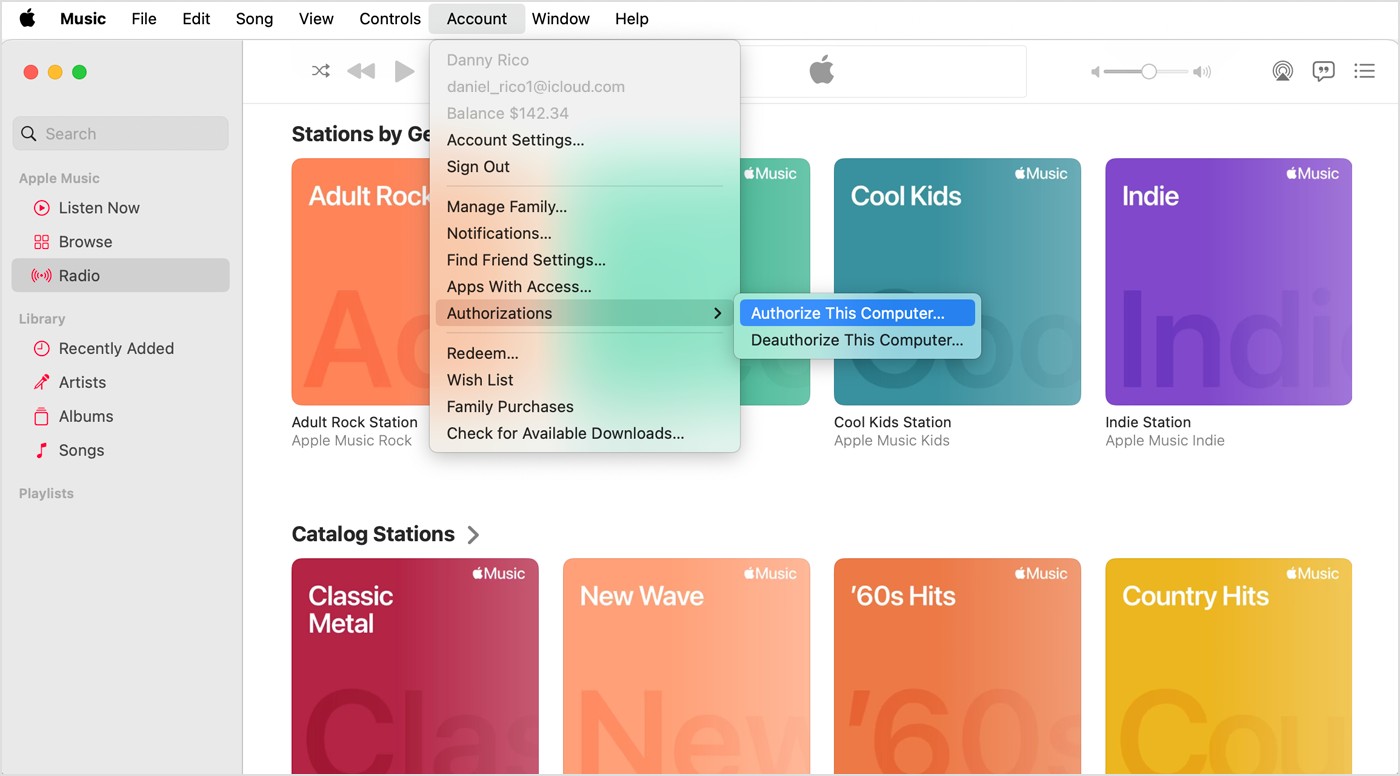This screenshot has width=1400, height=776.
Task: Select Manage Family… menu item
Action: point(585,207)
